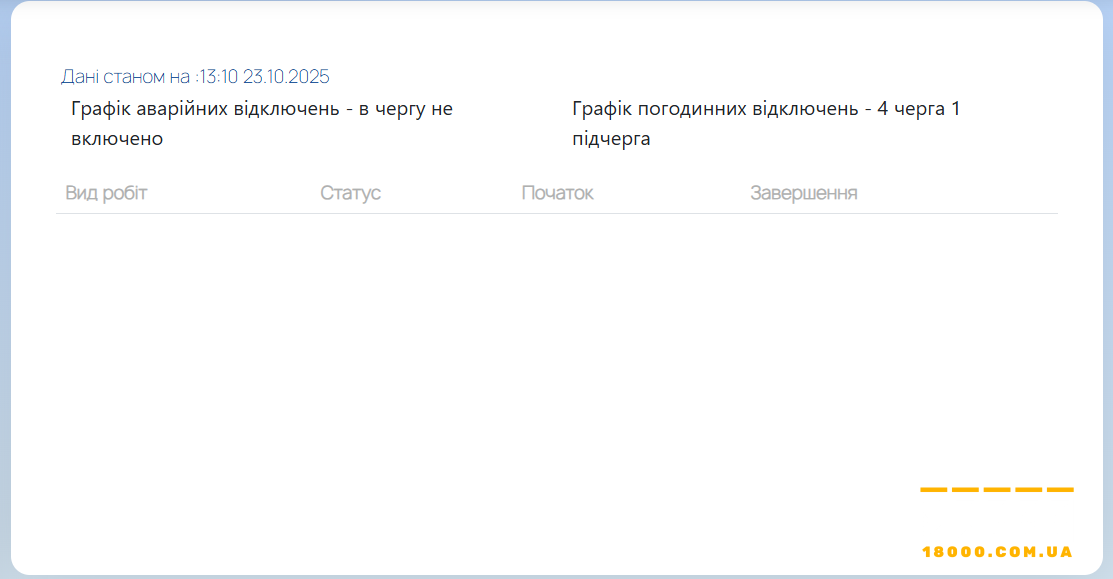Sort by the Вид робіт column header

pos(106,193)
